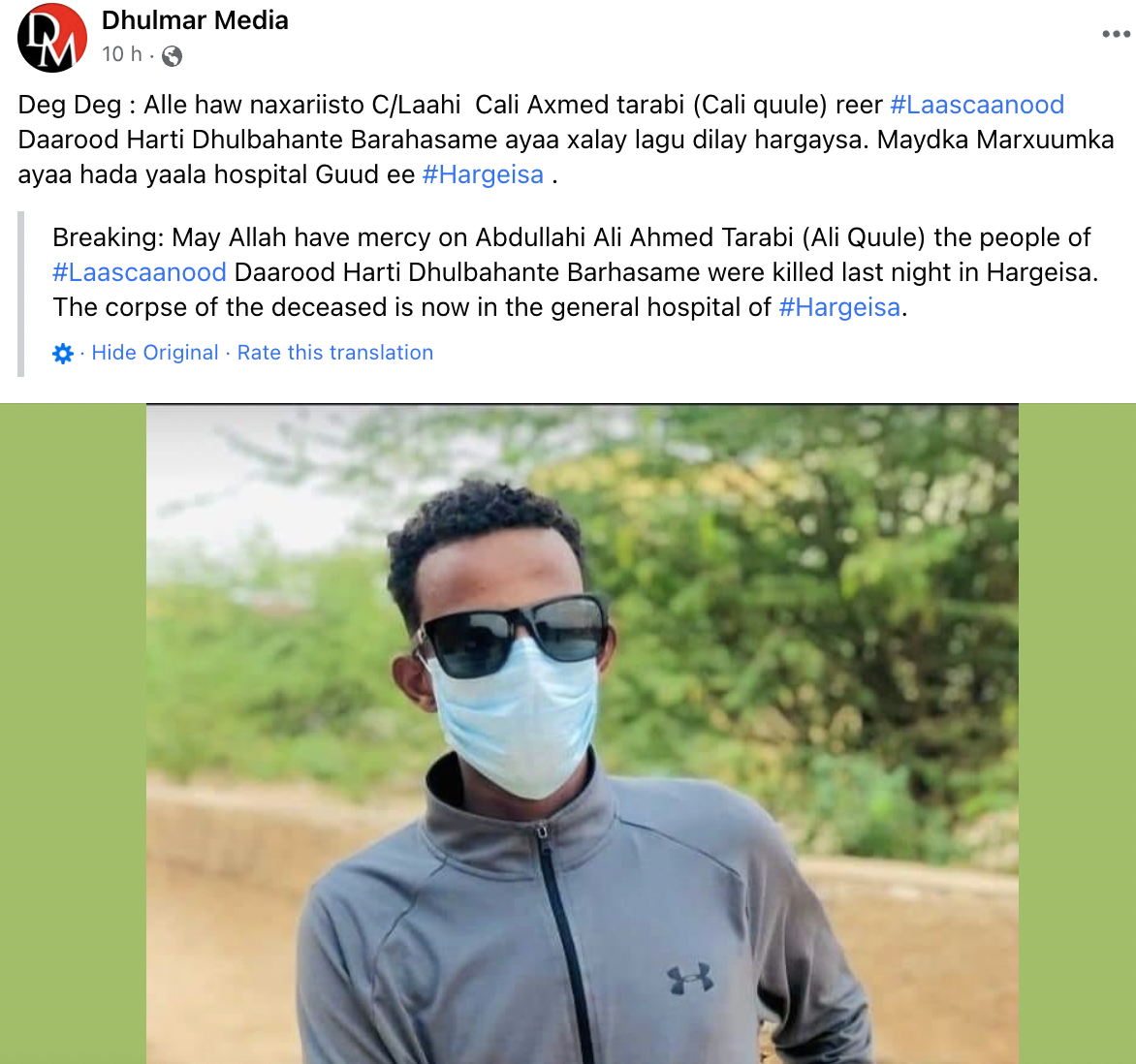Open #Laascaanood hashtag in original Somali text
Viewport: 1136px width, 1064px height.
977,105
